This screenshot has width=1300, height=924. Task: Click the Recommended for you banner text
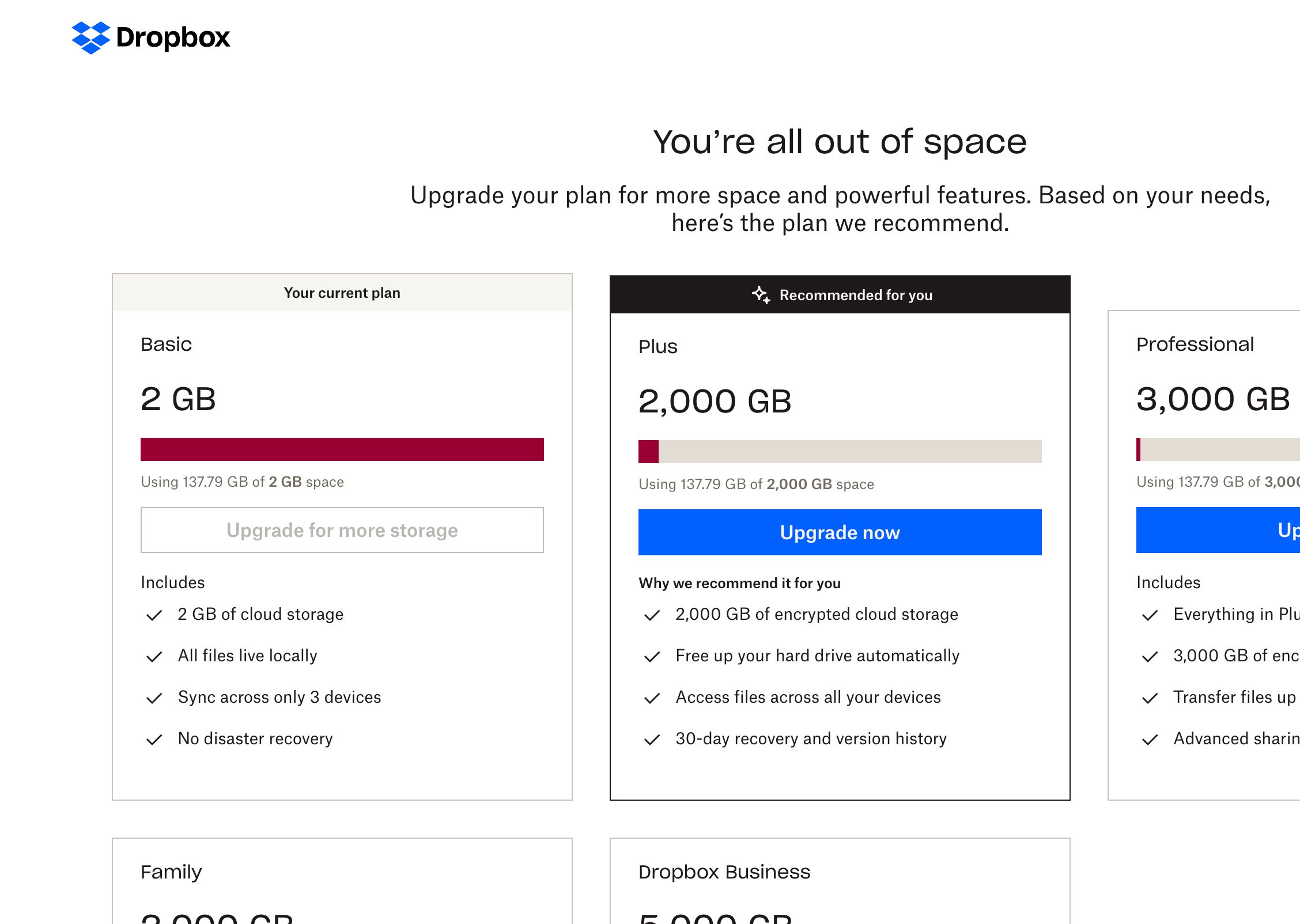(856, 295)
